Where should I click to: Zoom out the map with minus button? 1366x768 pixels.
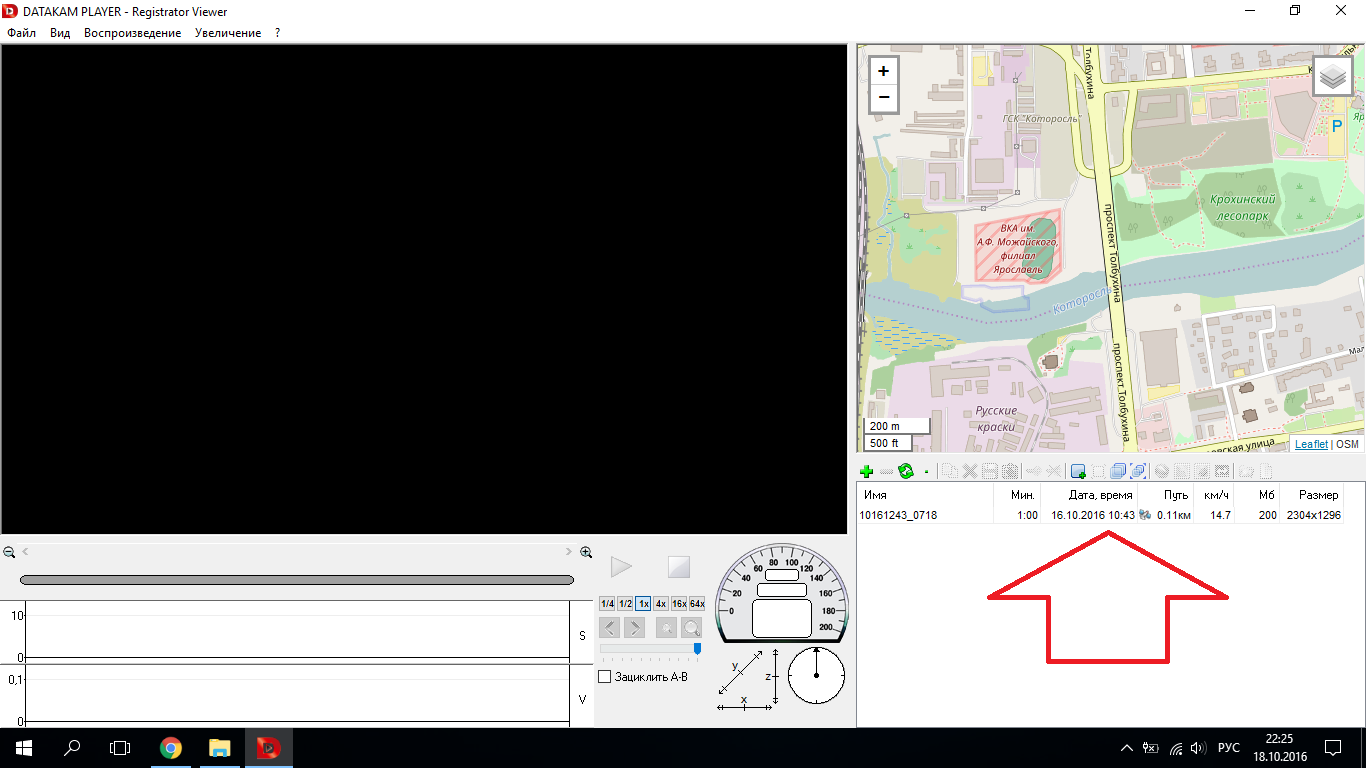pyautogui.click(x=883, y=98)
